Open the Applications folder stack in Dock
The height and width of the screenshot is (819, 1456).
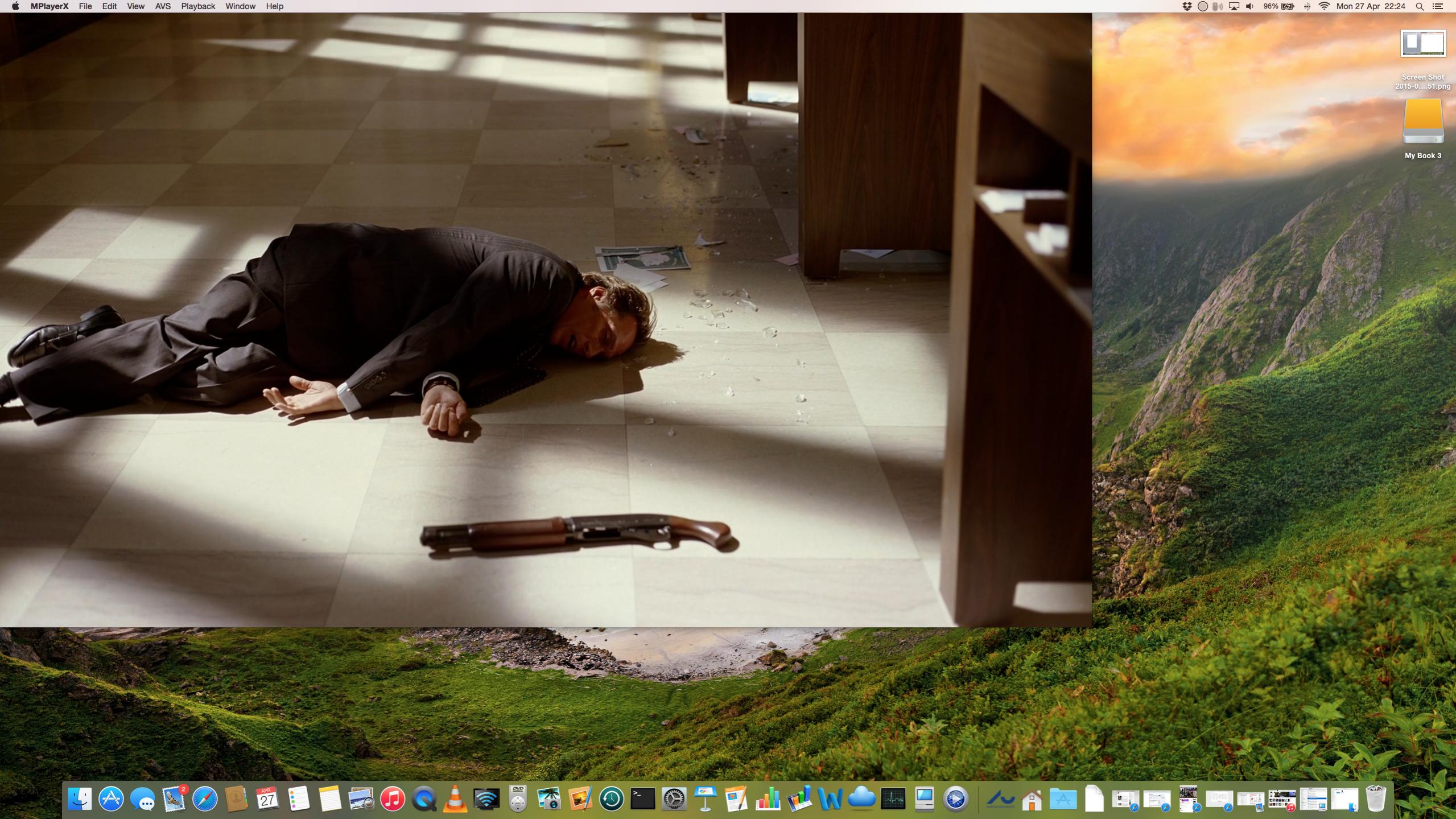pos(1063,799)
